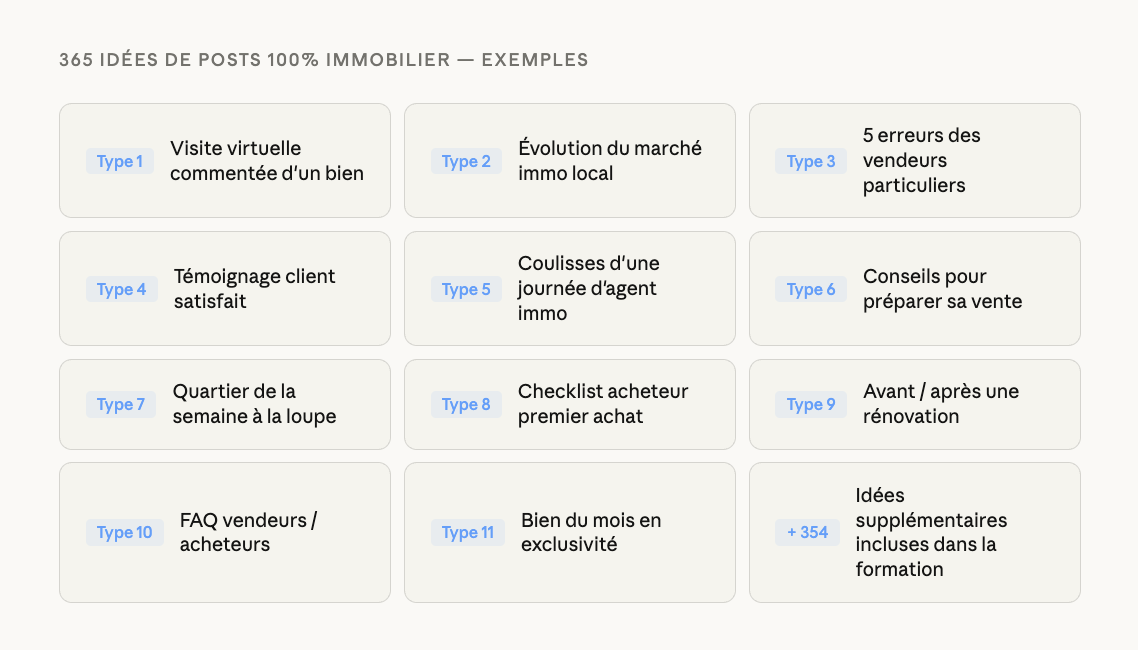Open the 'Visite virtuelle commentée d'un bien' card
Viewport: 1138px width, 650px height.
pyautogui.click(x=266, y=161)
